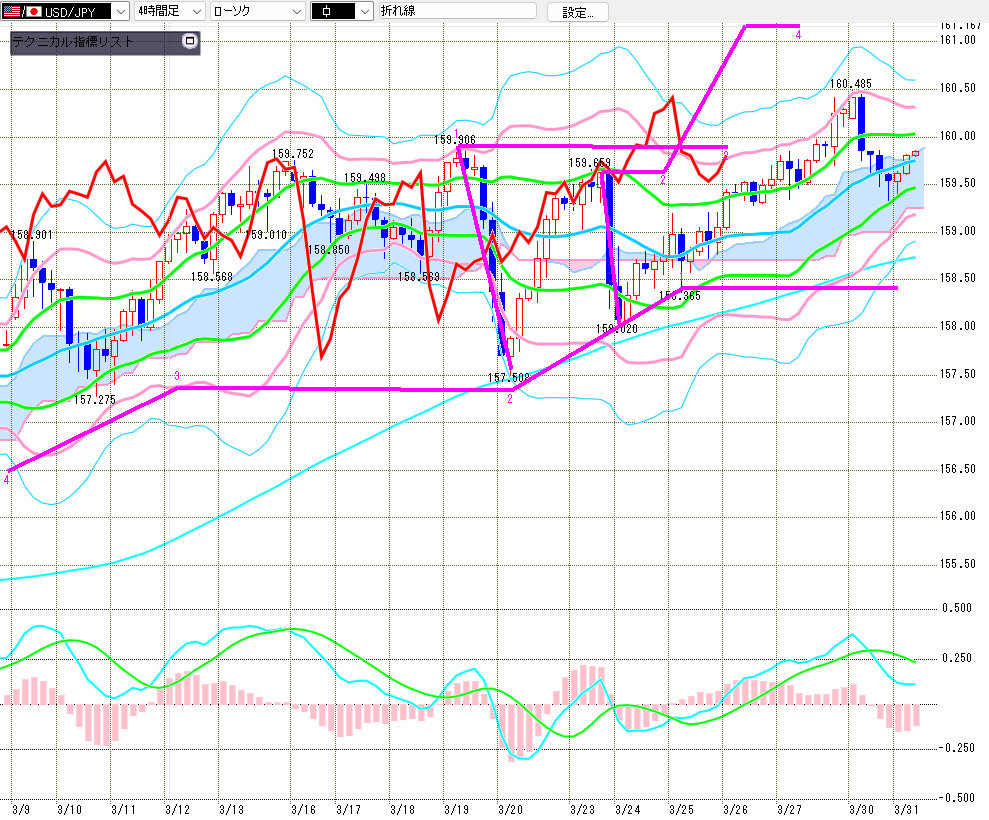The height and width of the screenshot is (820, 989).
Task: Expand the テクニカル指標リスト panel via its square icon
Action: 190,42
